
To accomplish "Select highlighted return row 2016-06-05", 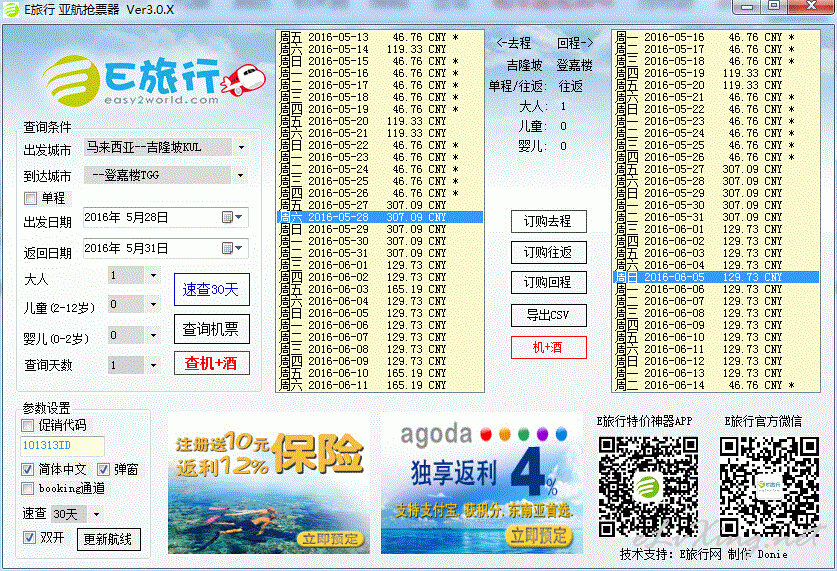I will tap(716, 277).
